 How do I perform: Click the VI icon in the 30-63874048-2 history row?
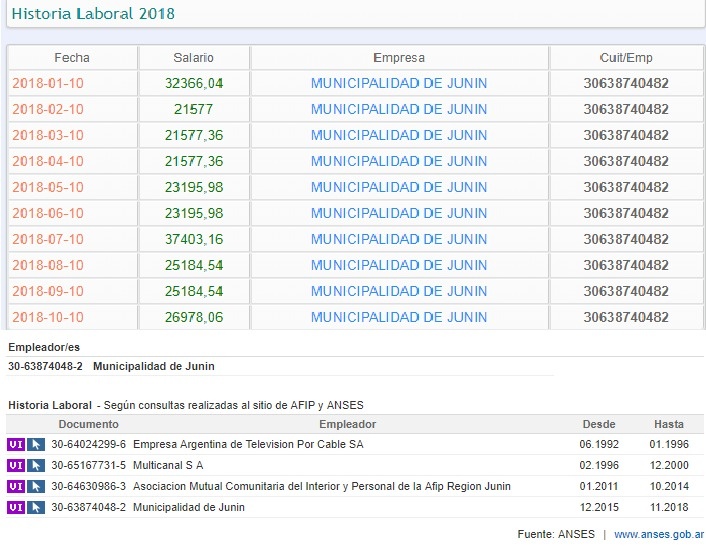(16, 507)
